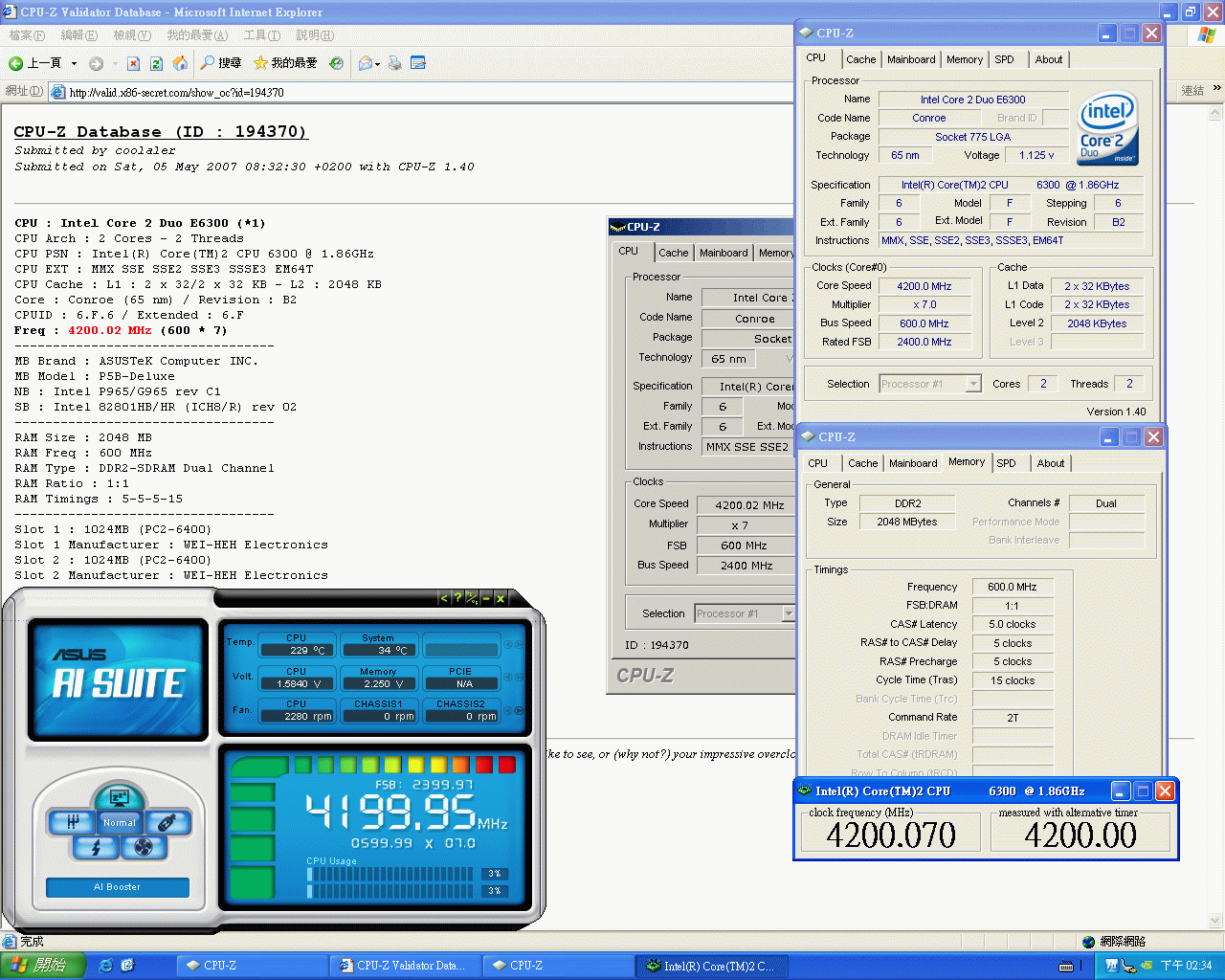Click the Home icon in IE toolbar
1225x980 pixels.
click(x=180, y=63)
